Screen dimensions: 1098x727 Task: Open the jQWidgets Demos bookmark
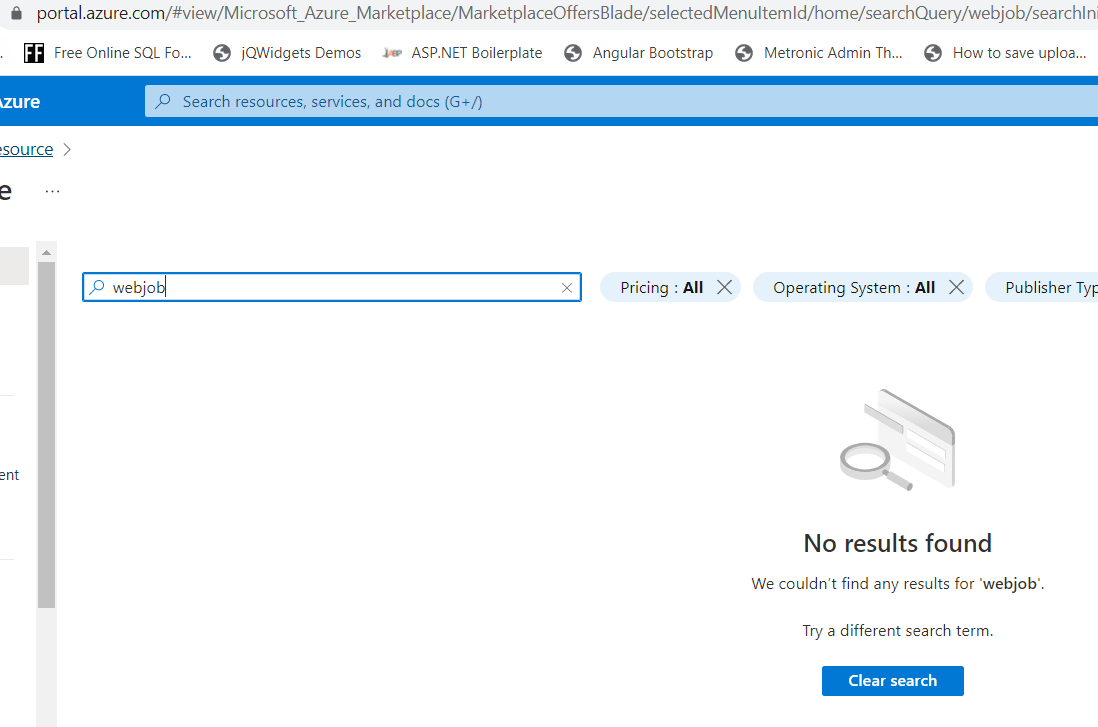pyautogui.click(x=287, y=53)
